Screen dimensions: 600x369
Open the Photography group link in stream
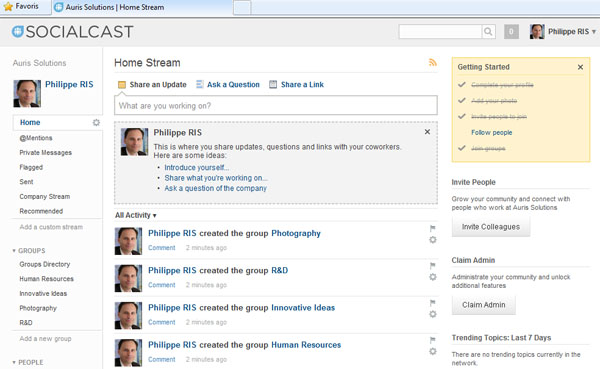(x=296, y=233)
